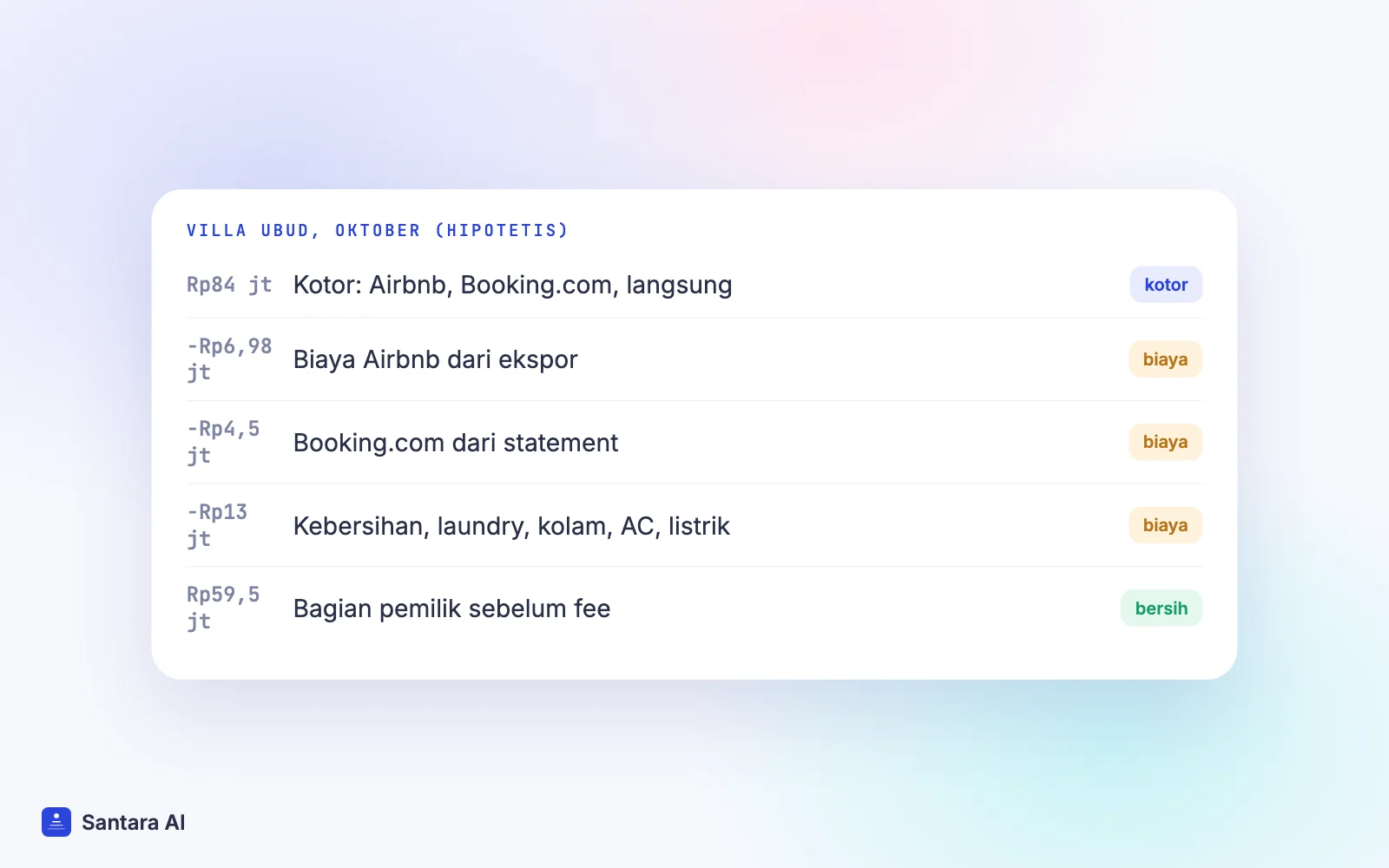The height and width of the screenshot is (868, 1389).
Task: Click the Rp84 jt amount
Action: [x=229, y=285]
